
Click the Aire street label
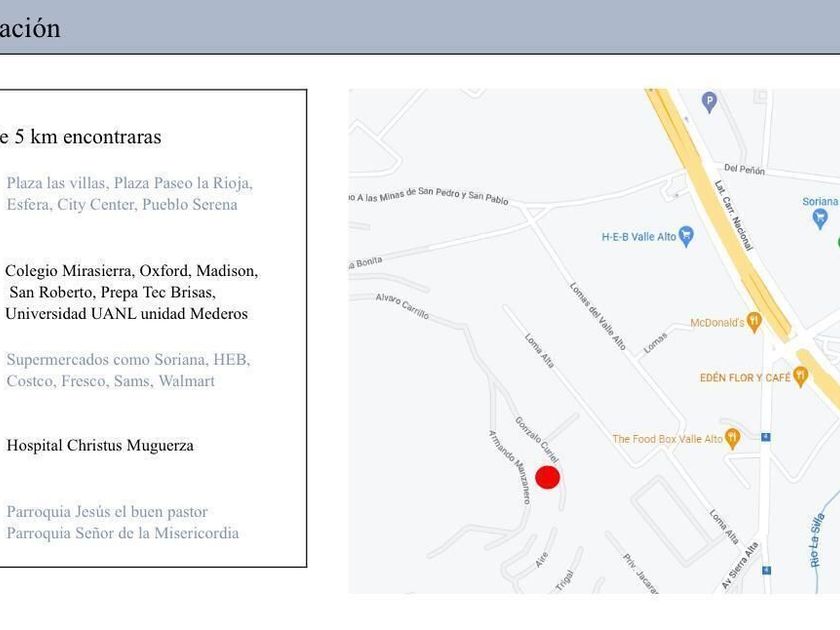click(542, 559)
